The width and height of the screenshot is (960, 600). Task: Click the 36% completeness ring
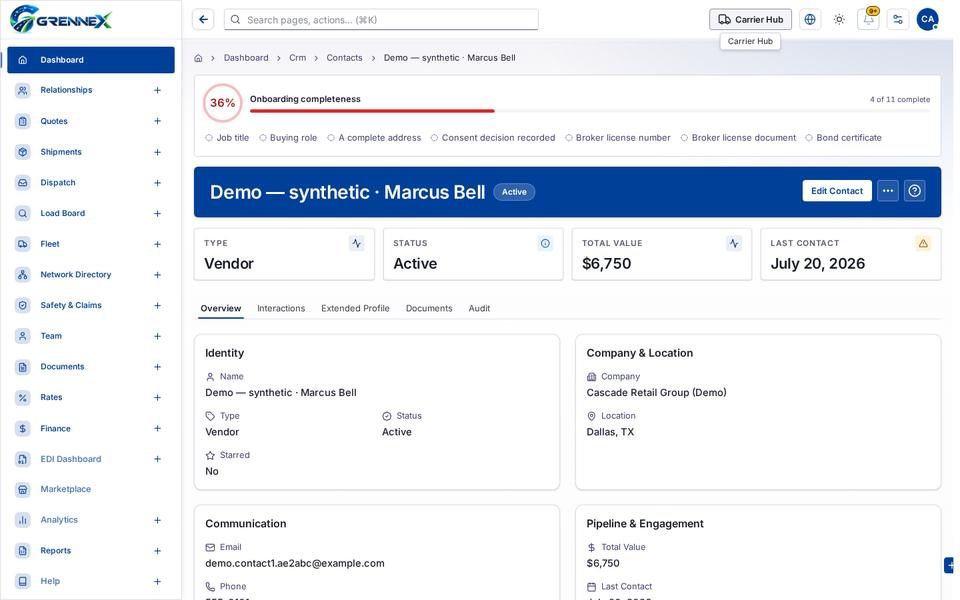222,103
